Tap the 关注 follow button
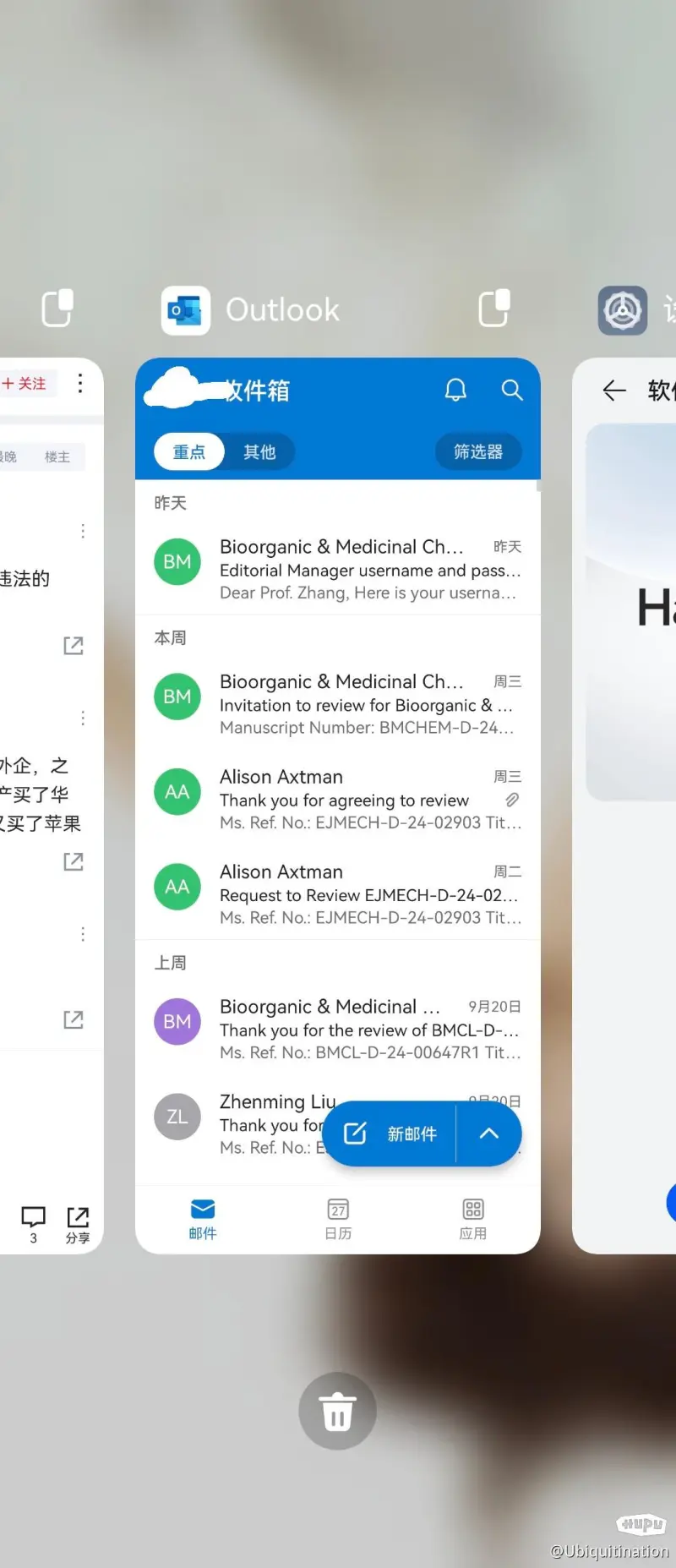Image resolution: width=676 pixels, height=1568 pixels. point(25,383)
